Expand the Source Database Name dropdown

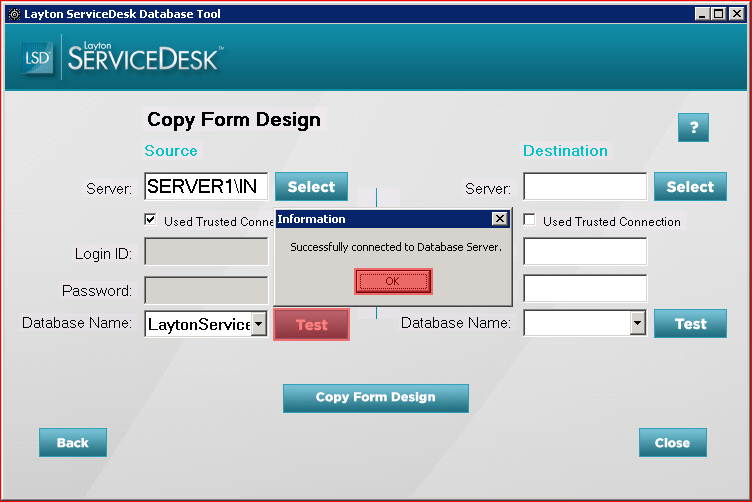coord(258,324)
